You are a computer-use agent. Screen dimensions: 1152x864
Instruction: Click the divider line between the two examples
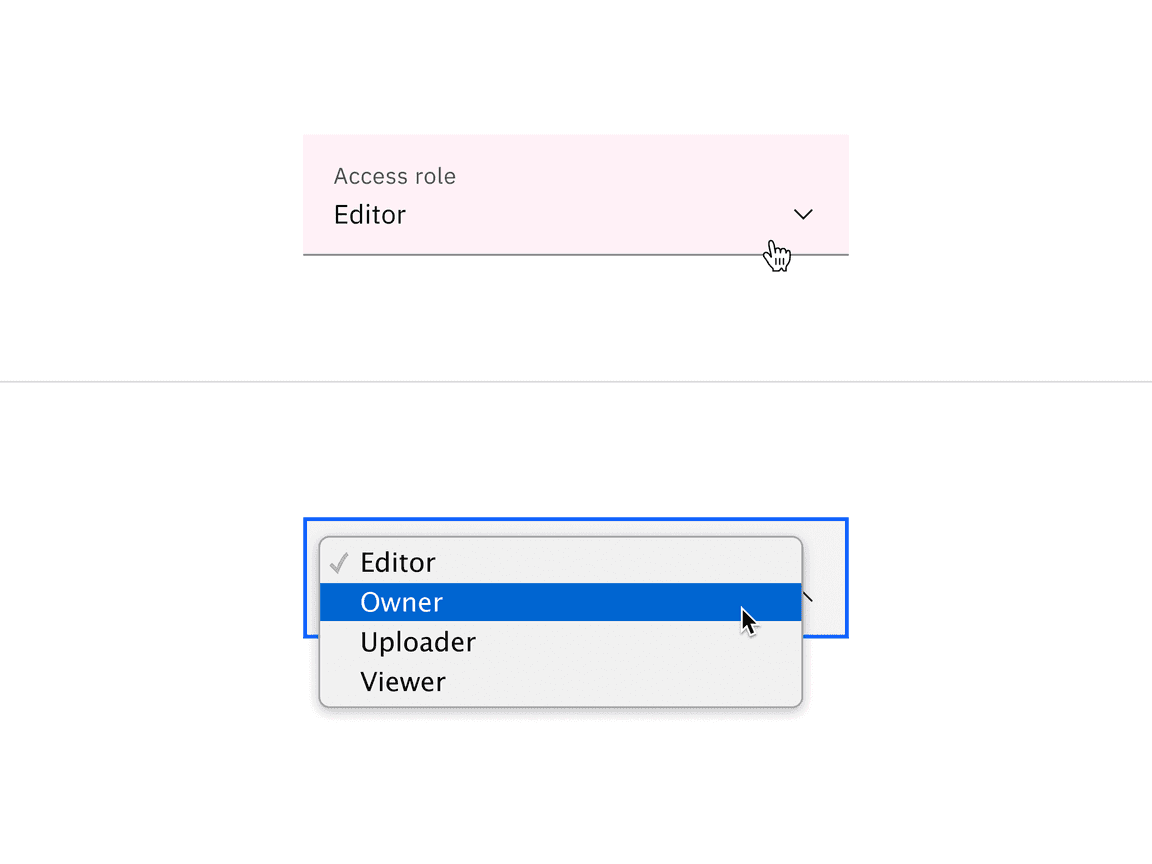tap(576, 381)
